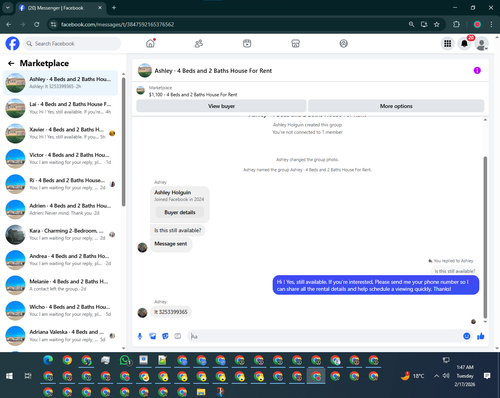Attach a file with the photo icon
This screenshot has width=500, height=398.
(x=153, y=336)
